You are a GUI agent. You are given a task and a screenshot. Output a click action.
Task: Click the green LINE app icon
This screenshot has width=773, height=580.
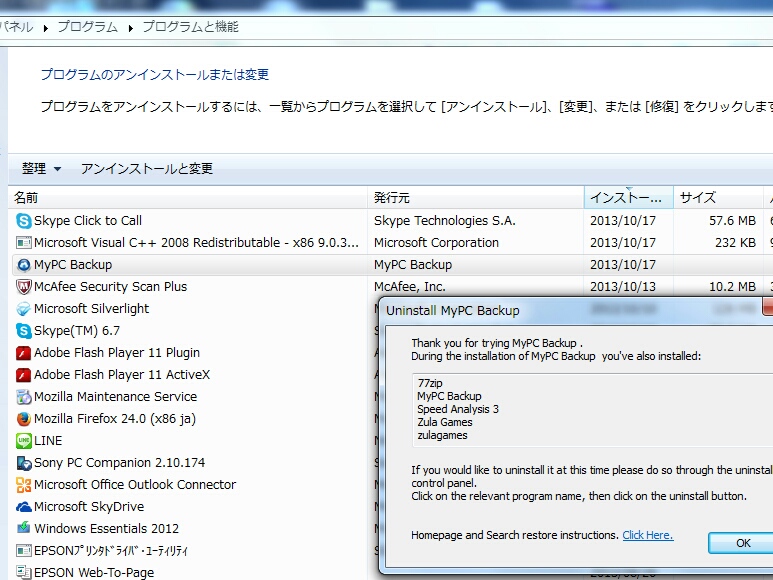click(24, 441)
